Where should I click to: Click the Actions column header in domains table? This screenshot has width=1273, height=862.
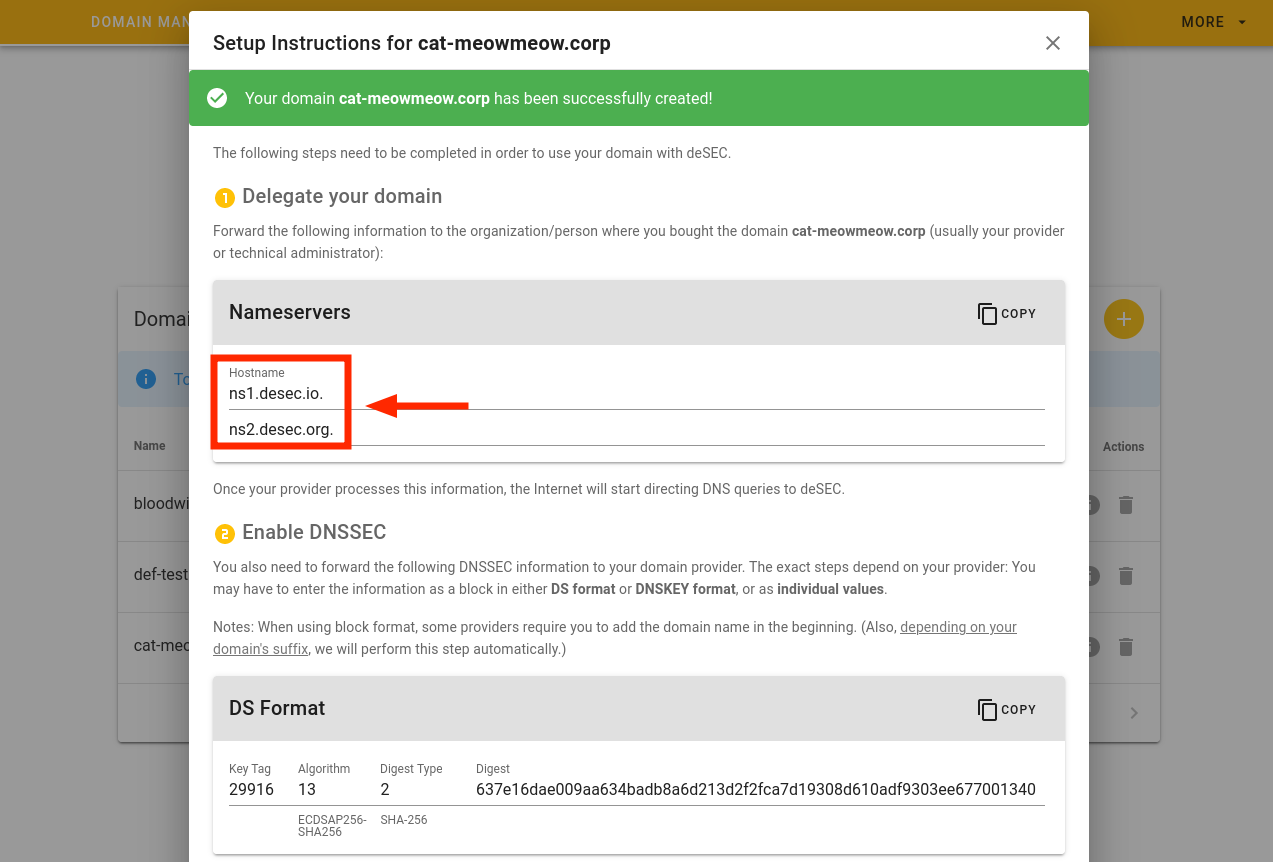click(x=1123, y=447)
